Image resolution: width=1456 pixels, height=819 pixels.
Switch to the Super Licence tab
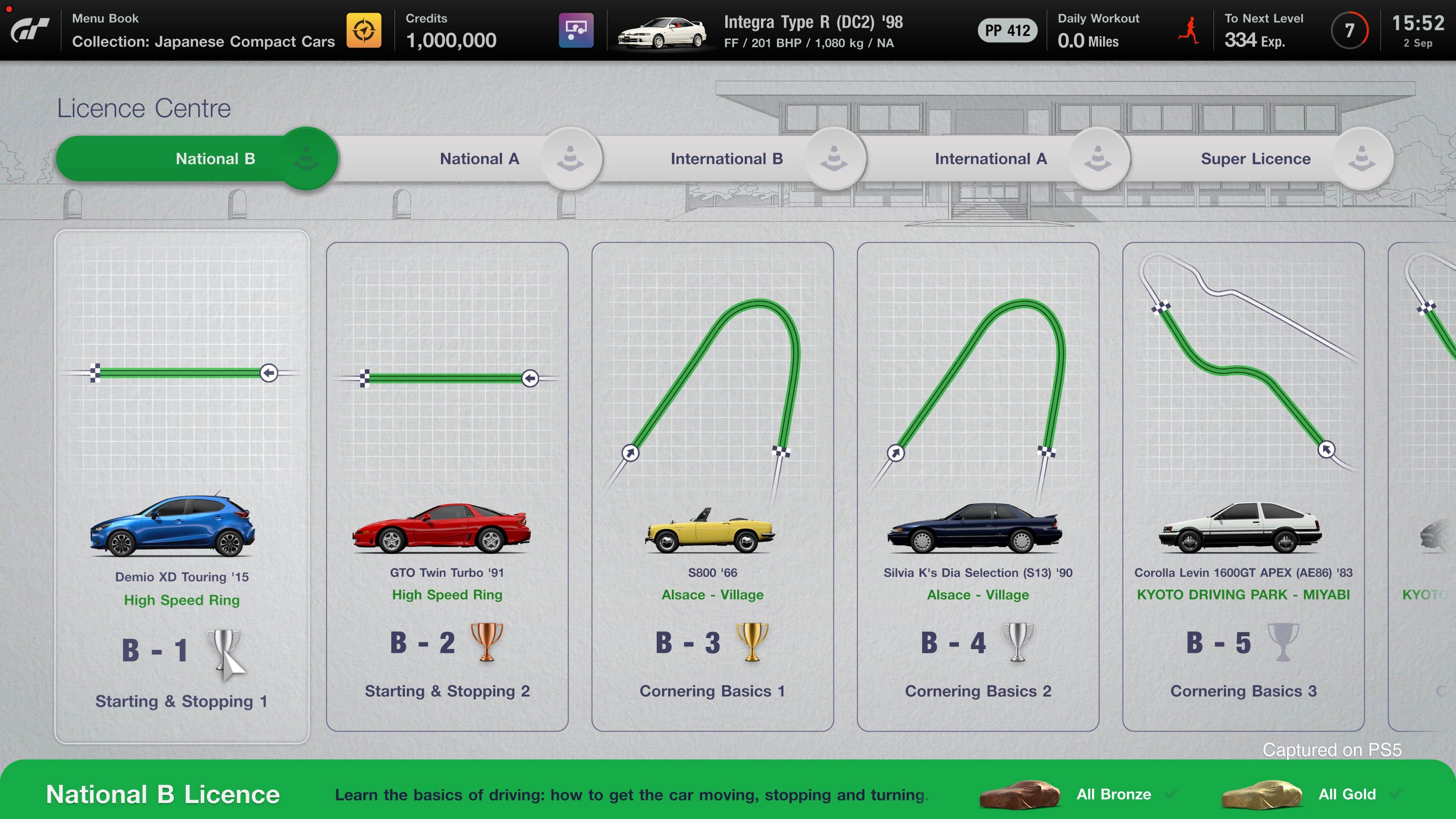pyautogui.click(x=1255, y=158)
